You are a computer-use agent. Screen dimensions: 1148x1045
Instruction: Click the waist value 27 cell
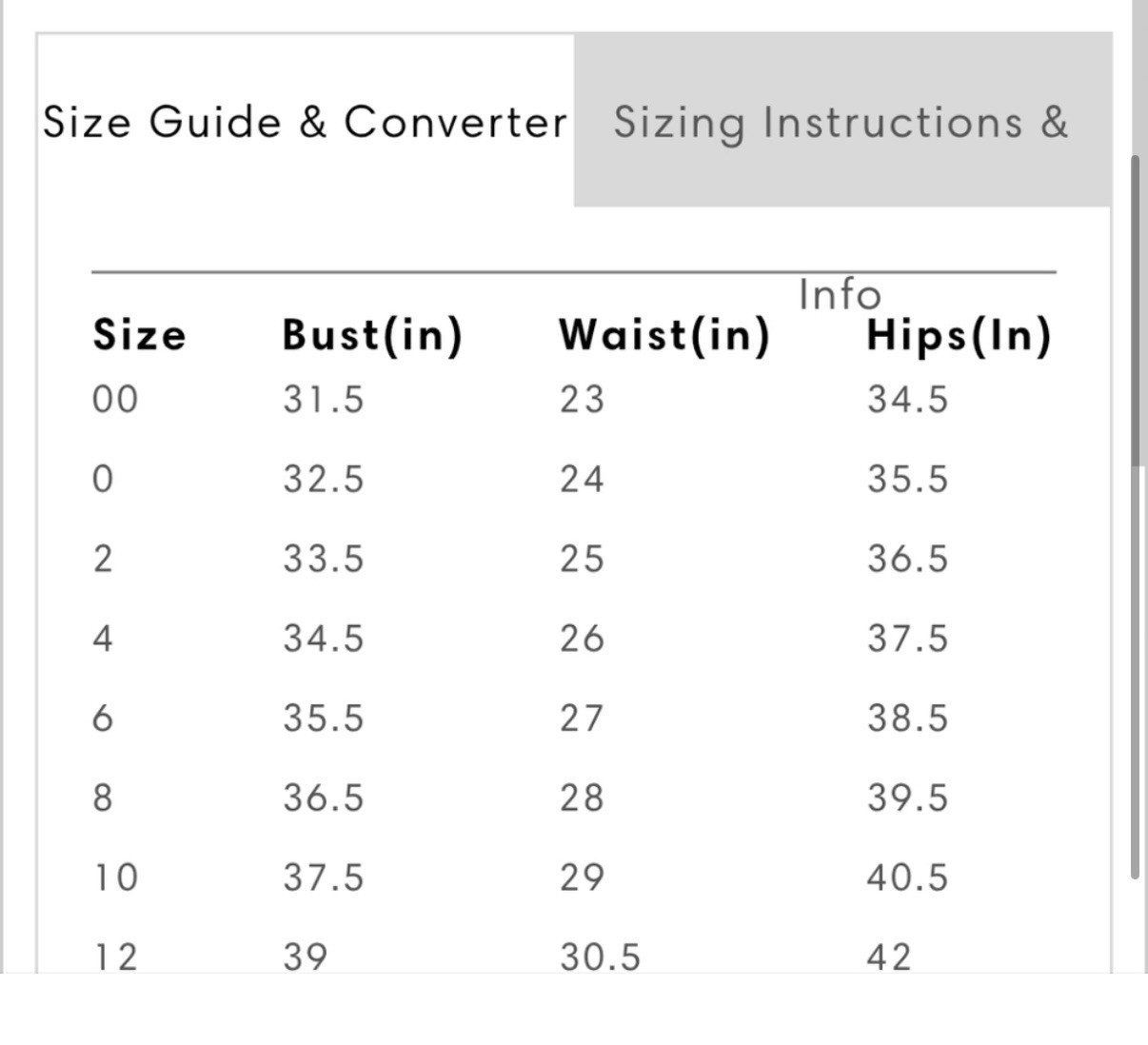pyautogui.click(x=582, y=718)
